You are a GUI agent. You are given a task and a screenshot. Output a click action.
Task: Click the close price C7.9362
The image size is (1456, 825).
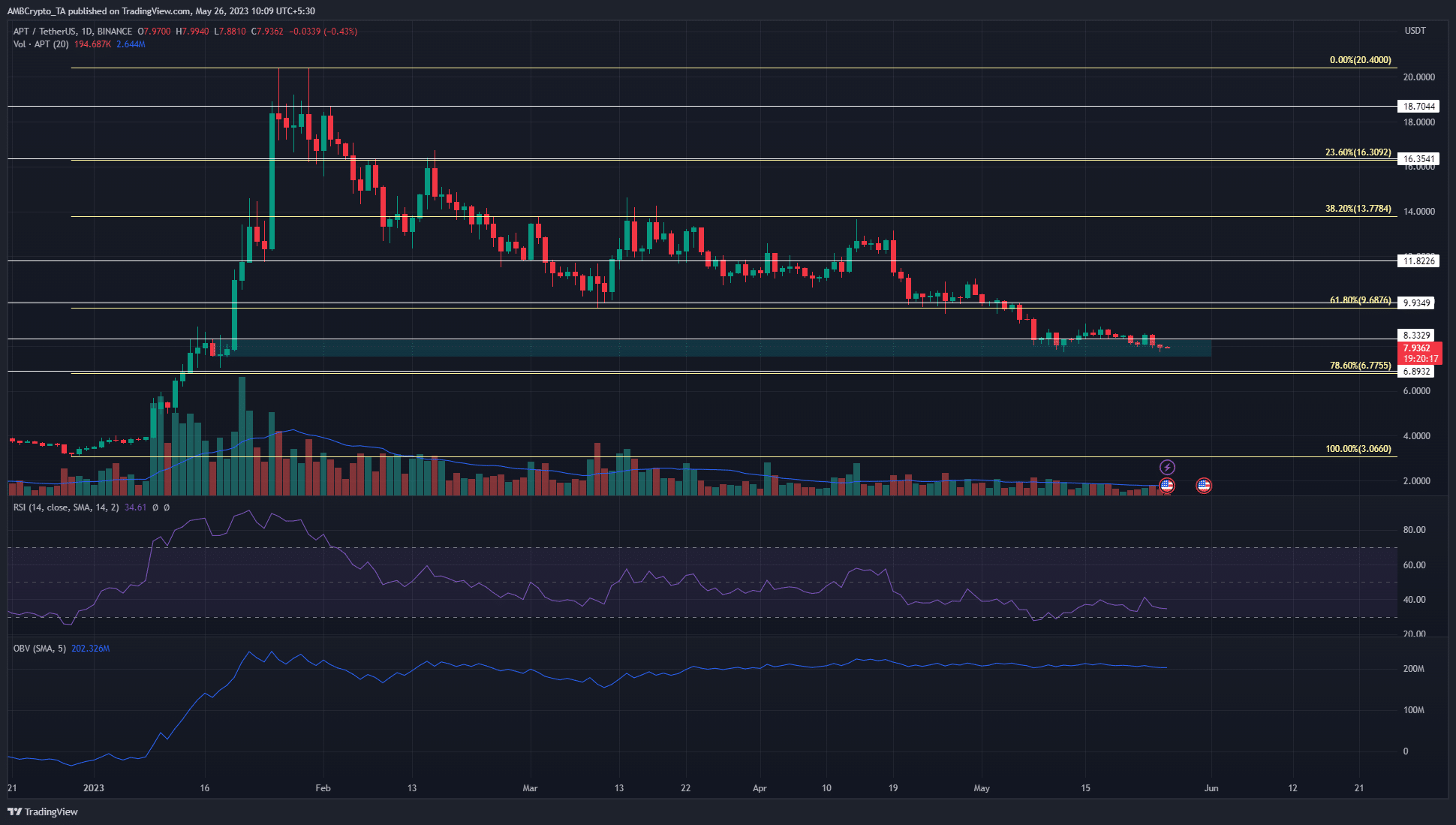click(267, 32)
